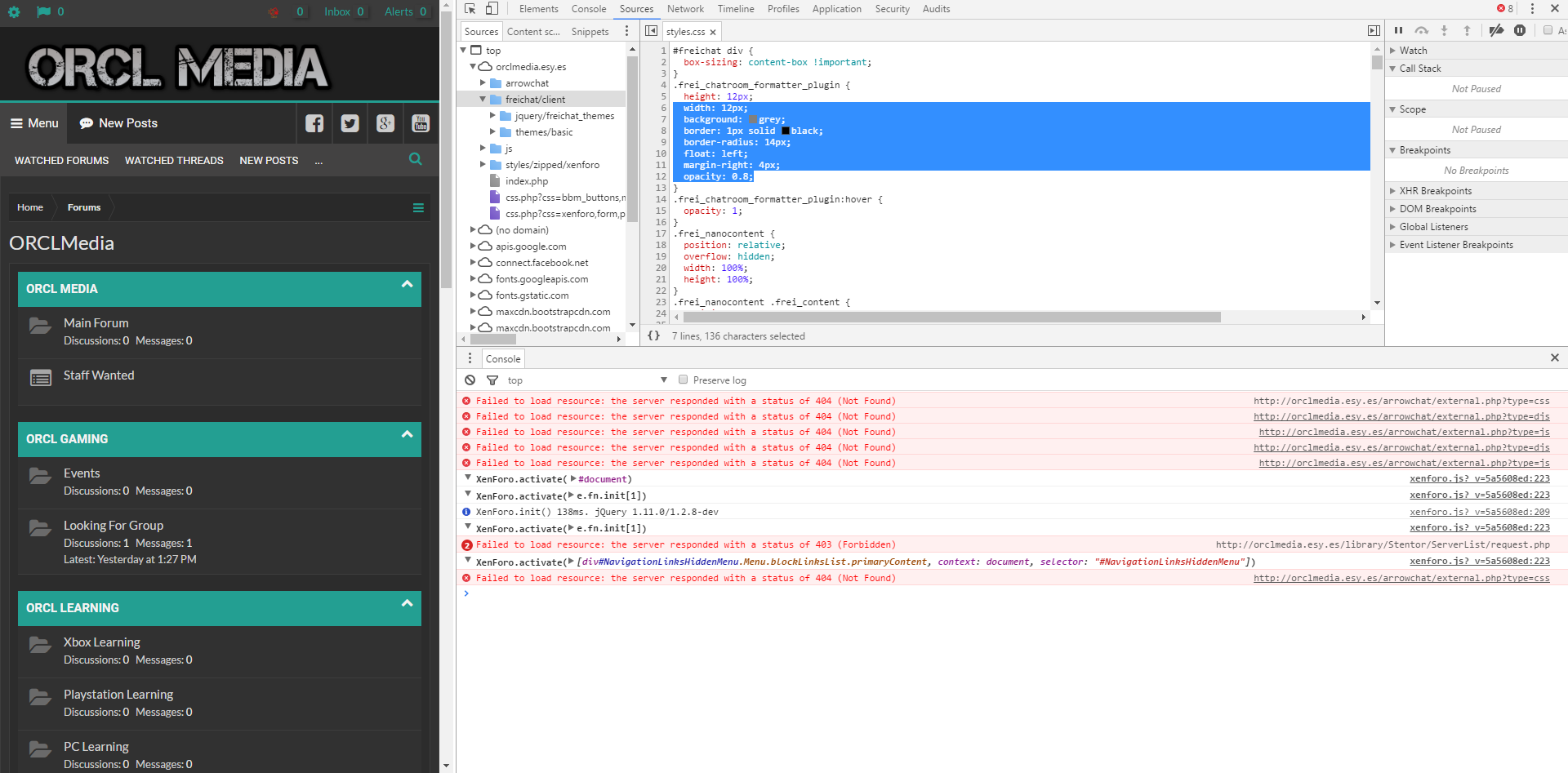Viewport: 1568px width, 773px height.
Task: Close the styles.css editor tab
Action: tap(713, 32)
